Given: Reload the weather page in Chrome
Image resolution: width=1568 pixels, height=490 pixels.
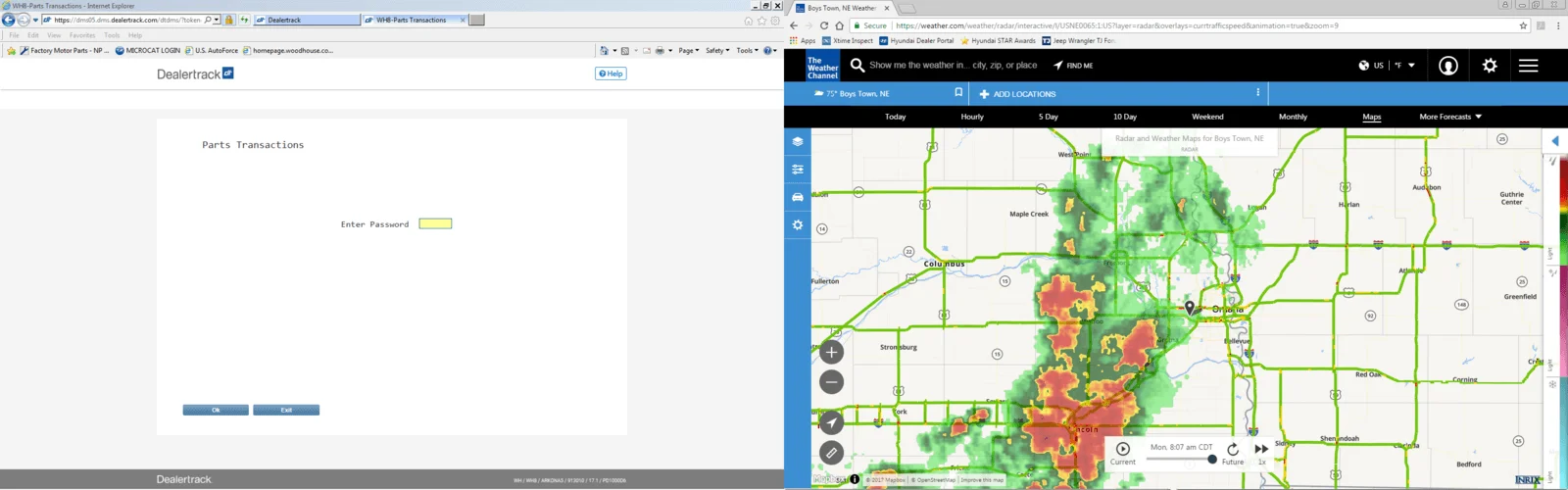Looking at the screenshot, I should [824, 25].
